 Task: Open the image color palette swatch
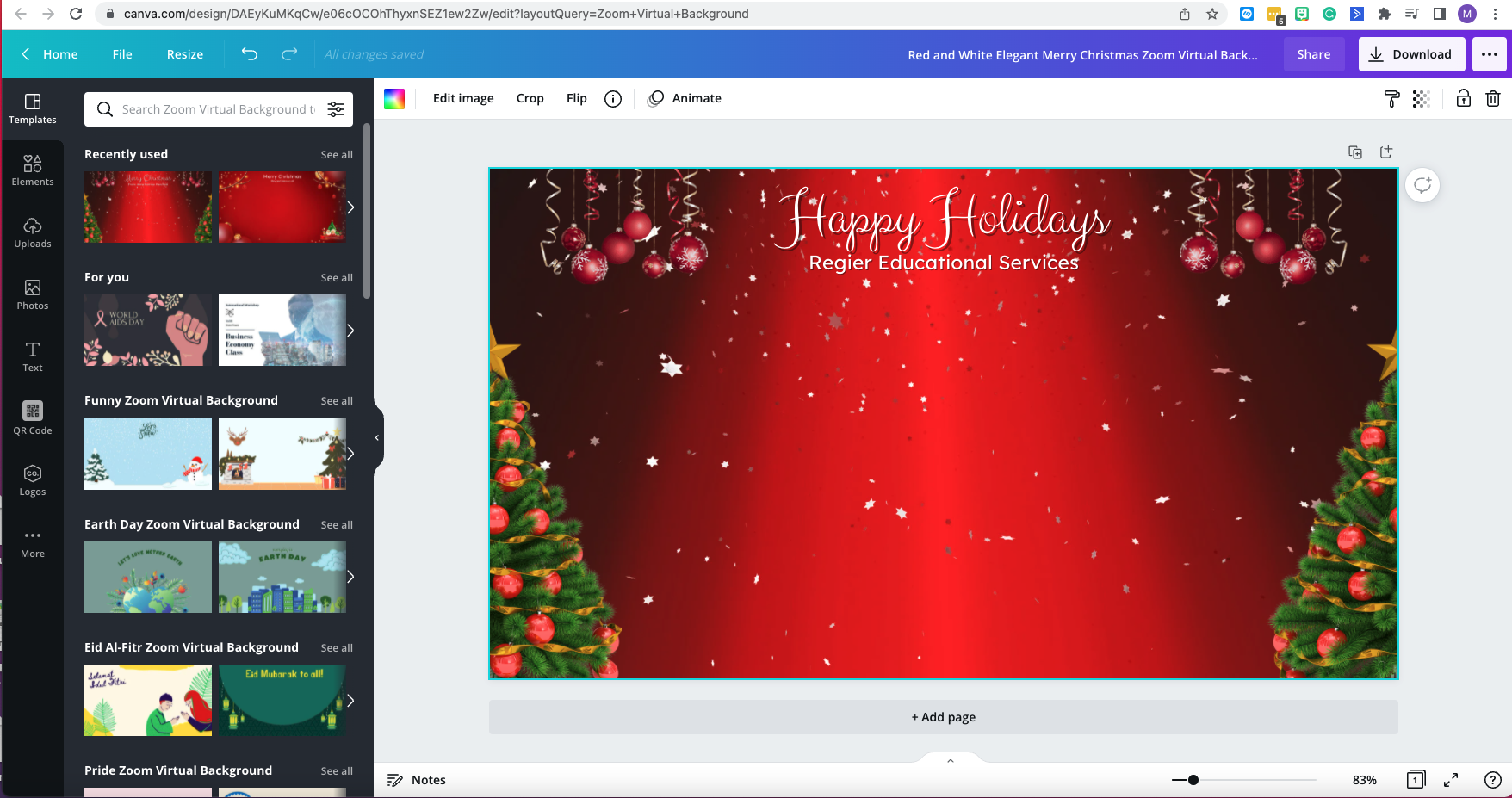pos(394,99)
